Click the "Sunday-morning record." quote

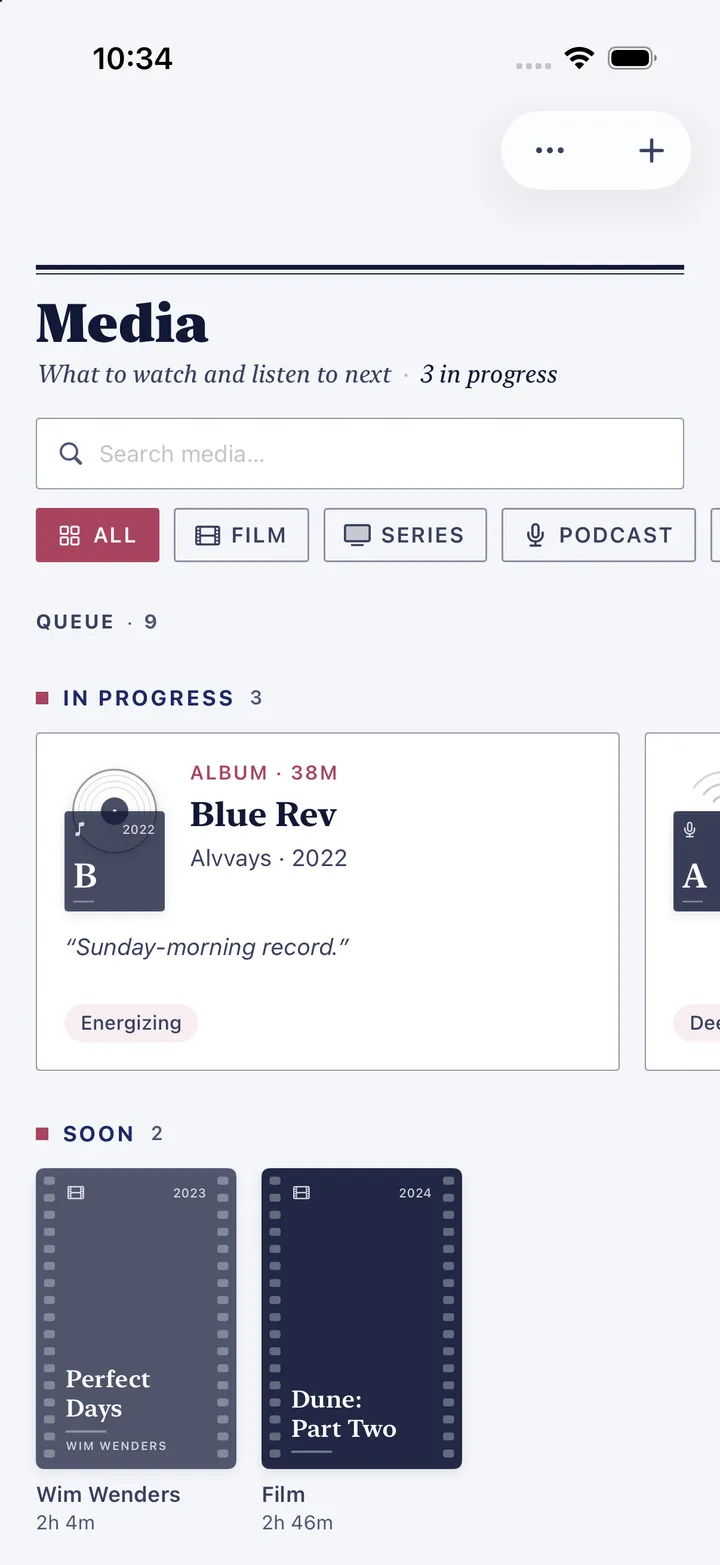click(x=207, y=948)
